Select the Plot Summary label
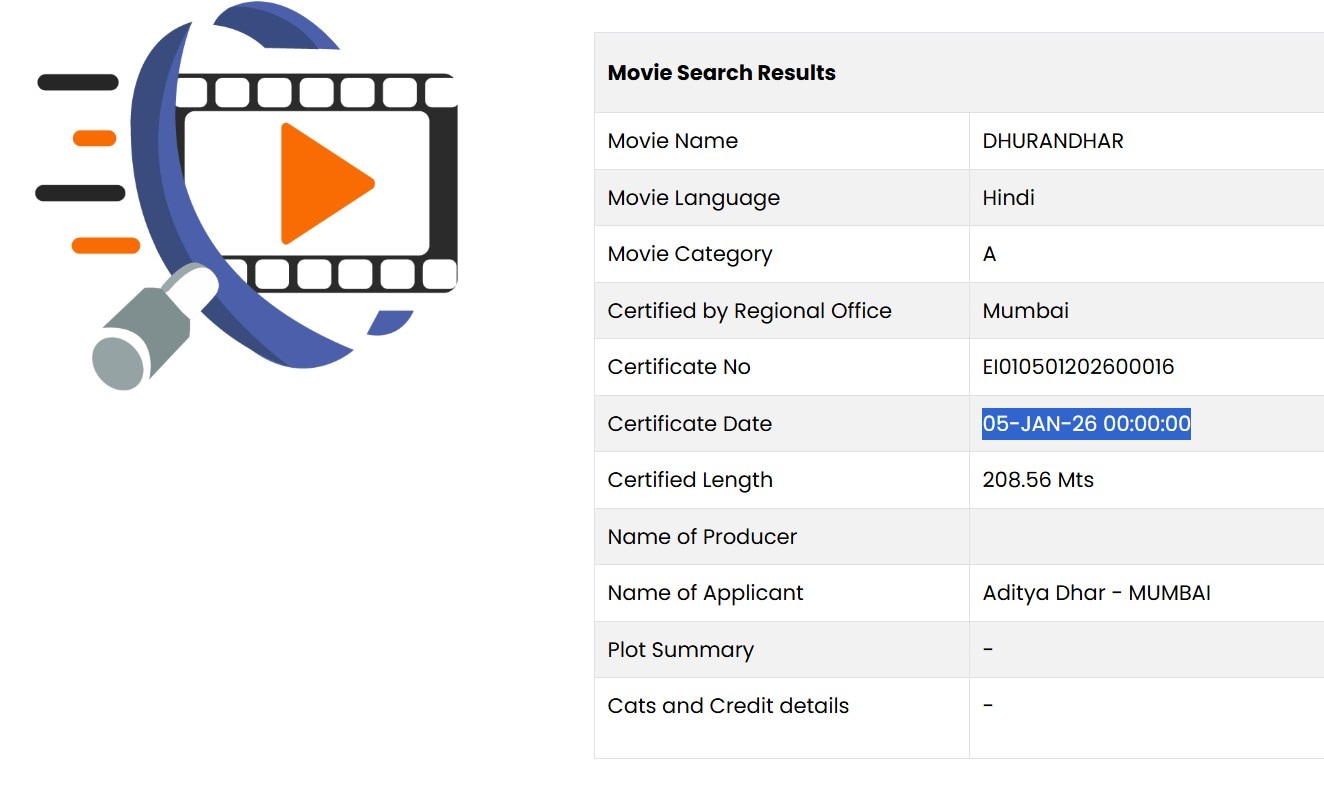The width and height of the screenshot is (1324, 808). click(x=680, y=650)
